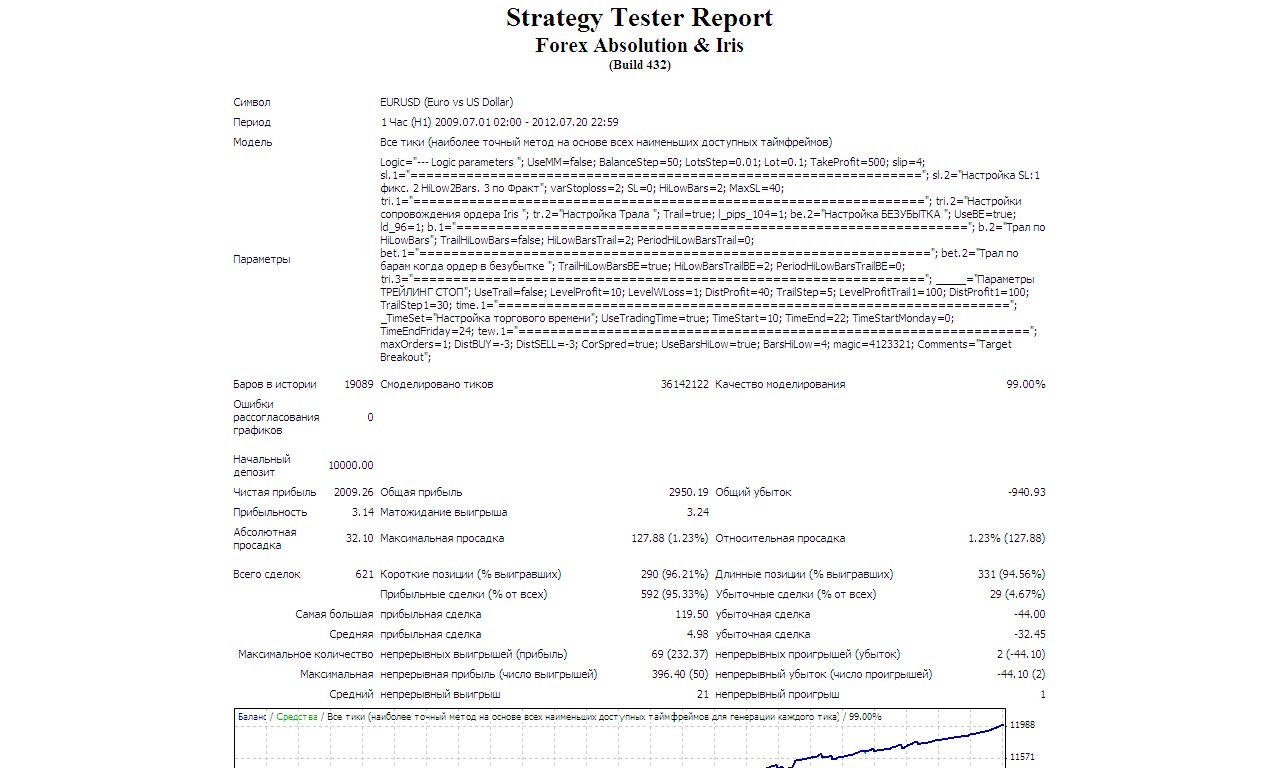Select the 'EURUSD (Euro vs US Dollar)' value

pyautogui.click(x=446, y=102)
